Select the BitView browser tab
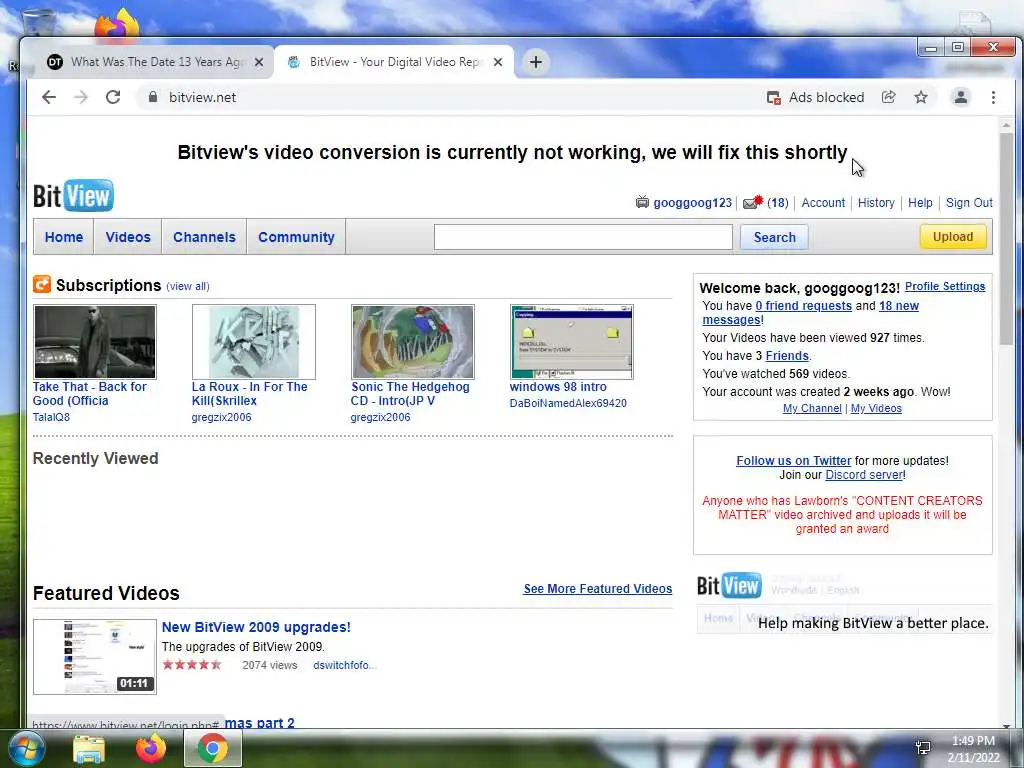1024x768 pixels. point(395,62)
